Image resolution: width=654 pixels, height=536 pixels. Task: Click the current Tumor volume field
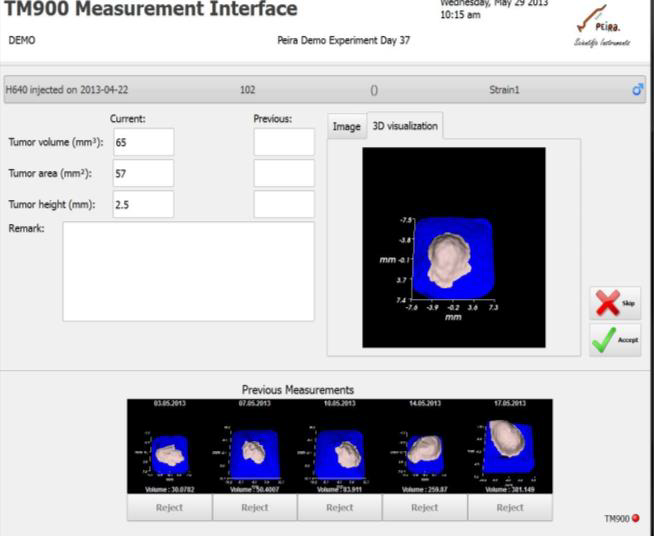(143, 142)
